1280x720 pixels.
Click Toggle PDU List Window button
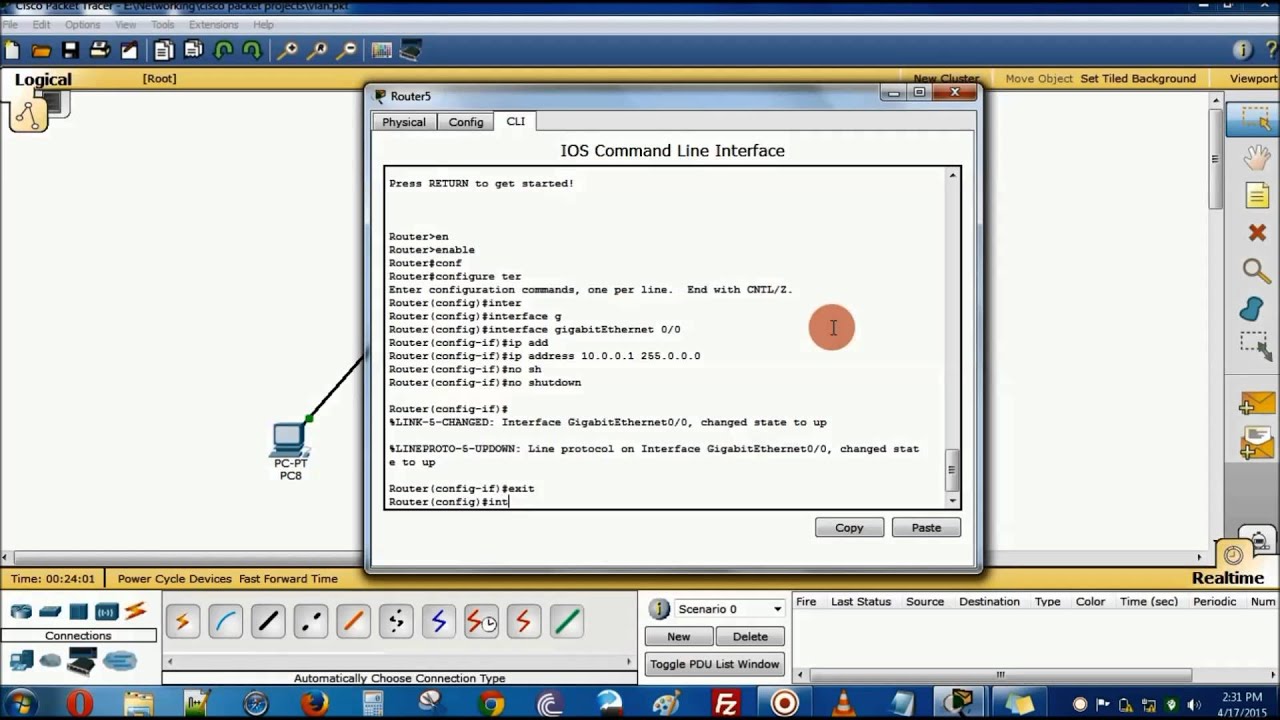pyautogui.click(x=715, y=664)
